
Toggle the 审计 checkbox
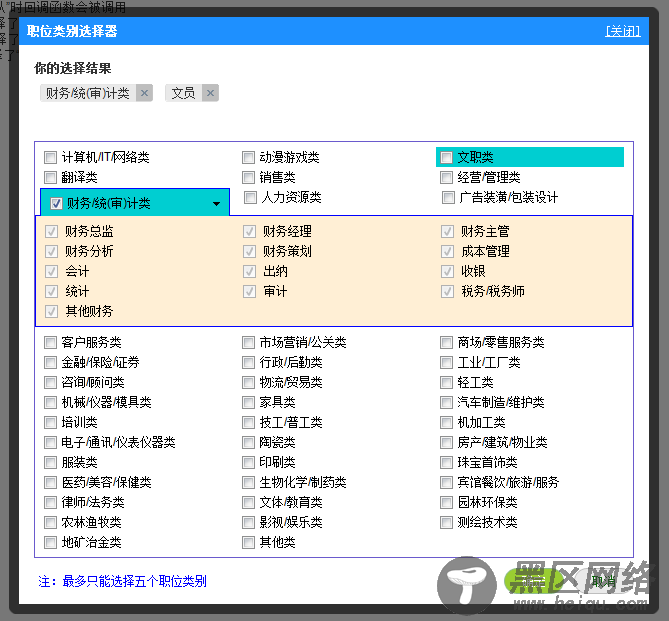[x=250, y=292]
